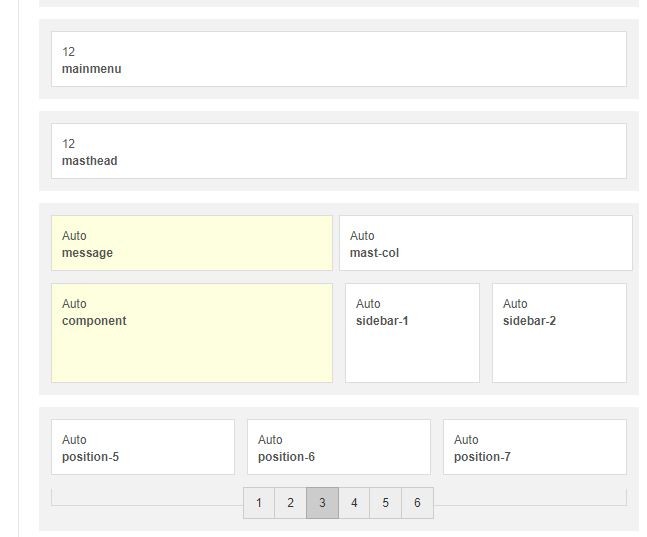Set column count to 6
This screenshot has height=537, width=647.
417,503
